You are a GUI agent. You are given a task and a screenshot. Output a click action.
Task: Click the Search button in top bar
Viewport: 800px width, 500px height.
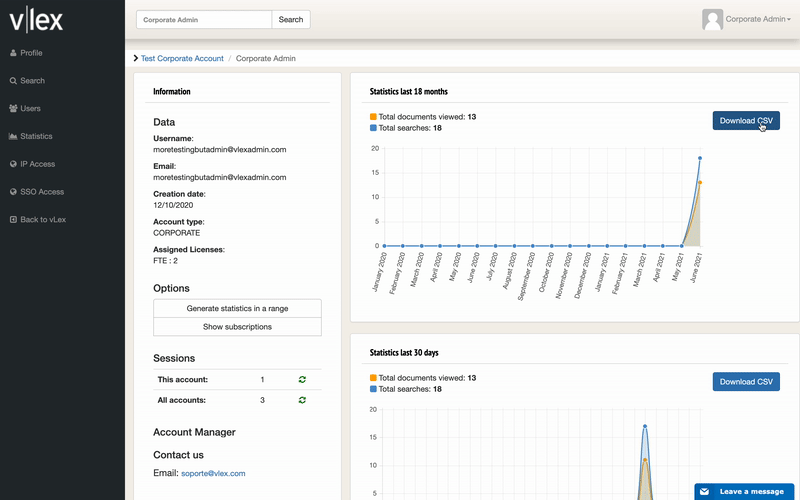(291, 19)
